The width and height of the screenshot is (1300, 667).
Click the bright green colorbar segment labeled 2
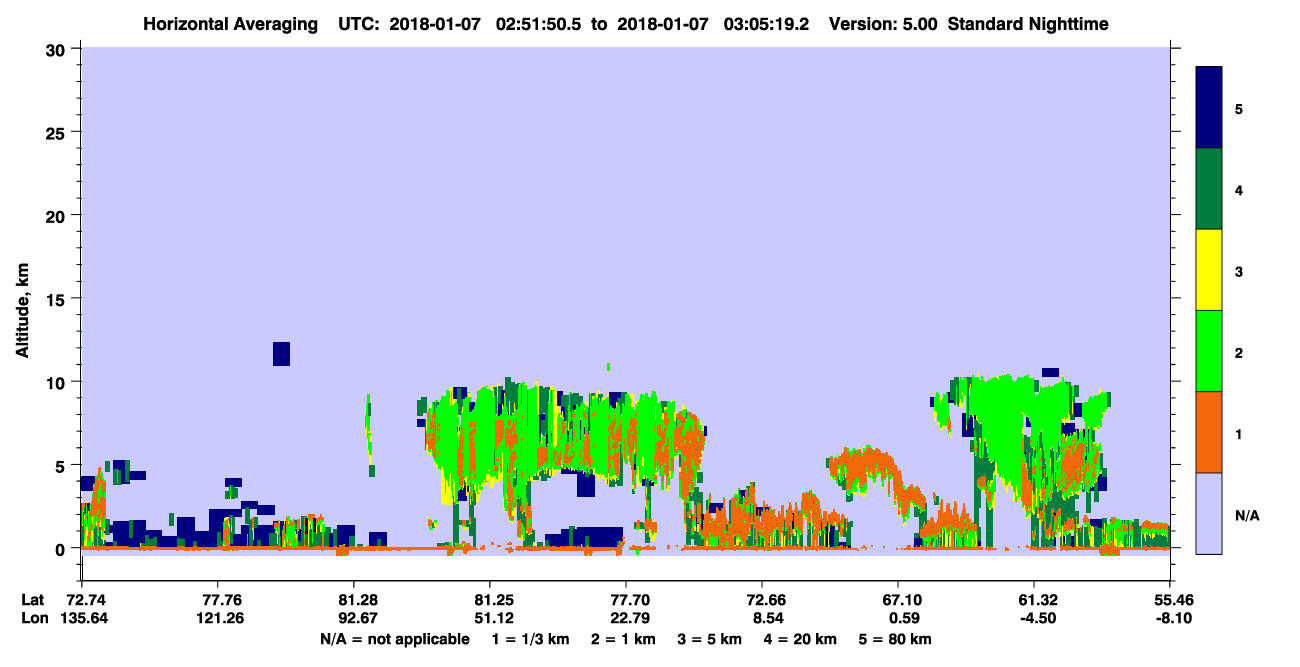coord(1209,351)
